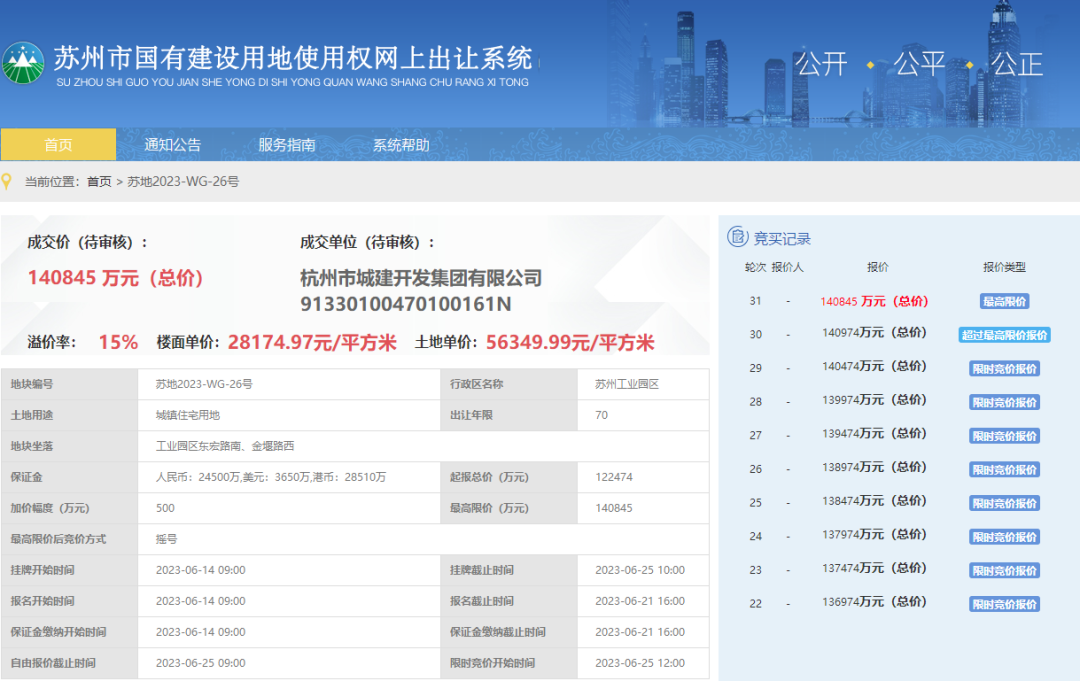Click 限时竞价报价 tag in round 25
The width and height of the screenshot is (1080, 681).
tap(1004, 504)
